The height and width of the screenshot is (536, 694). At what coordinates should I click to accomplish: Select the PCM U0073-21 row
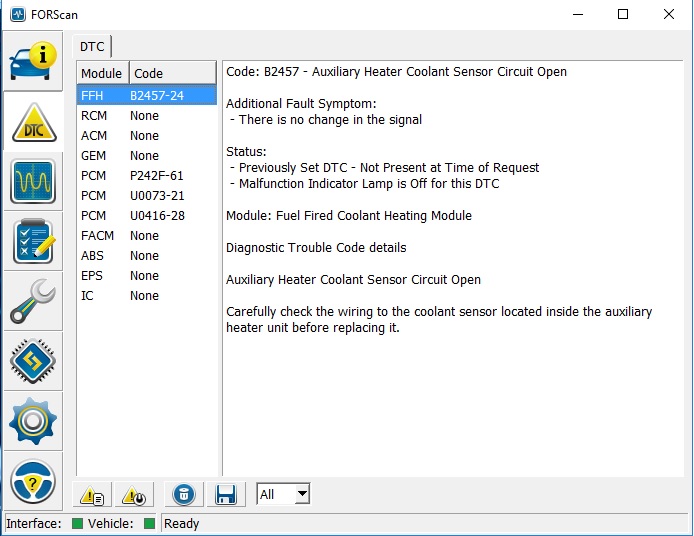point(147,196)
